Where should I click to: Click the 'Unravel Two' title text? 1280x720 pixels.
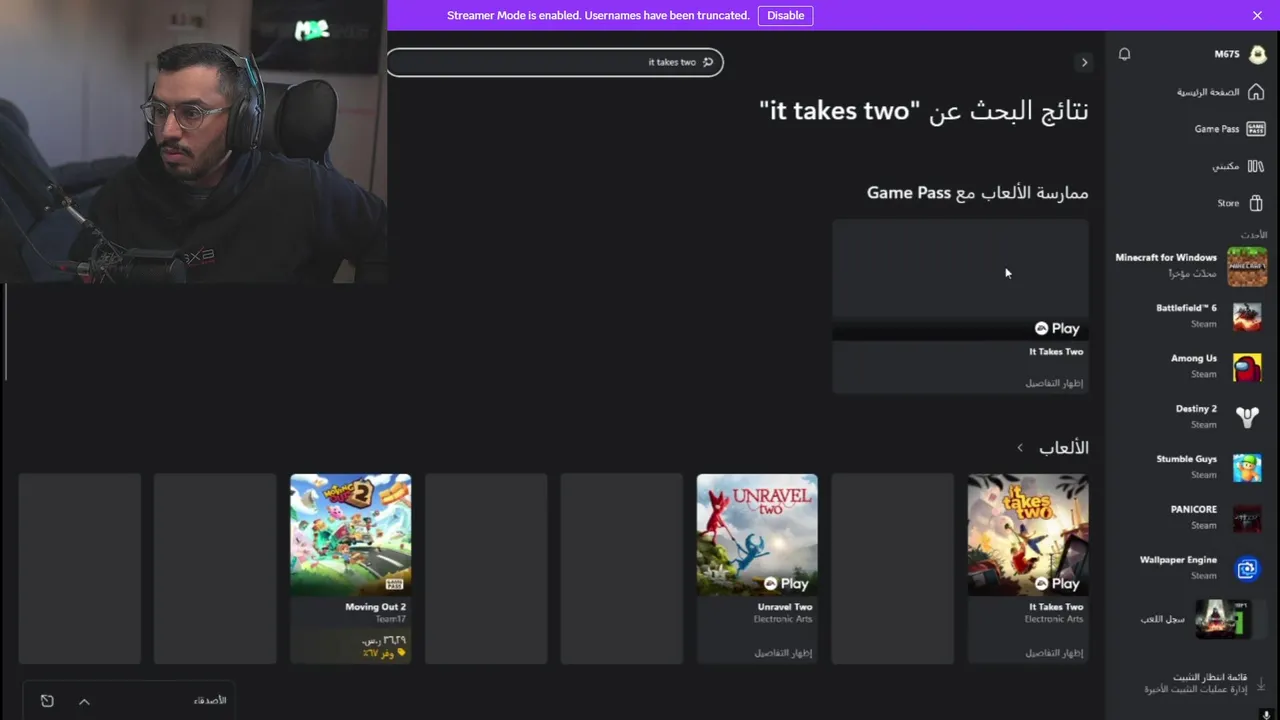pos(785,607)
